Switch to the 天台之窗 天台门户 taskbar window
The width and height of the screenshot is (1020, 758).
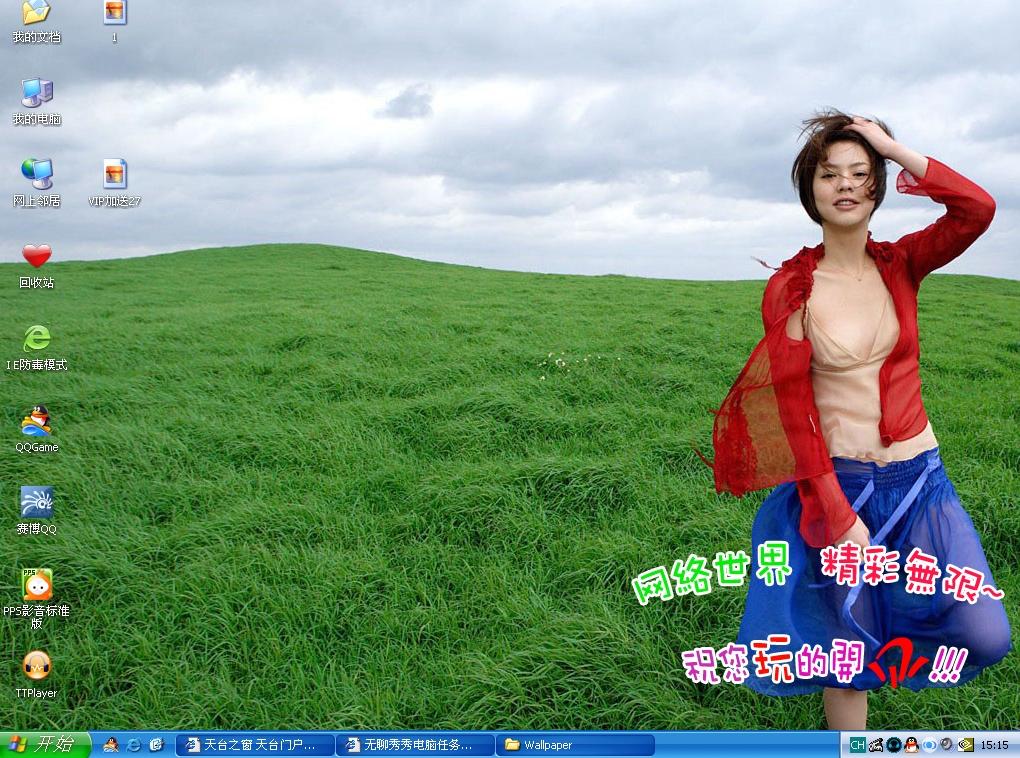254,745
